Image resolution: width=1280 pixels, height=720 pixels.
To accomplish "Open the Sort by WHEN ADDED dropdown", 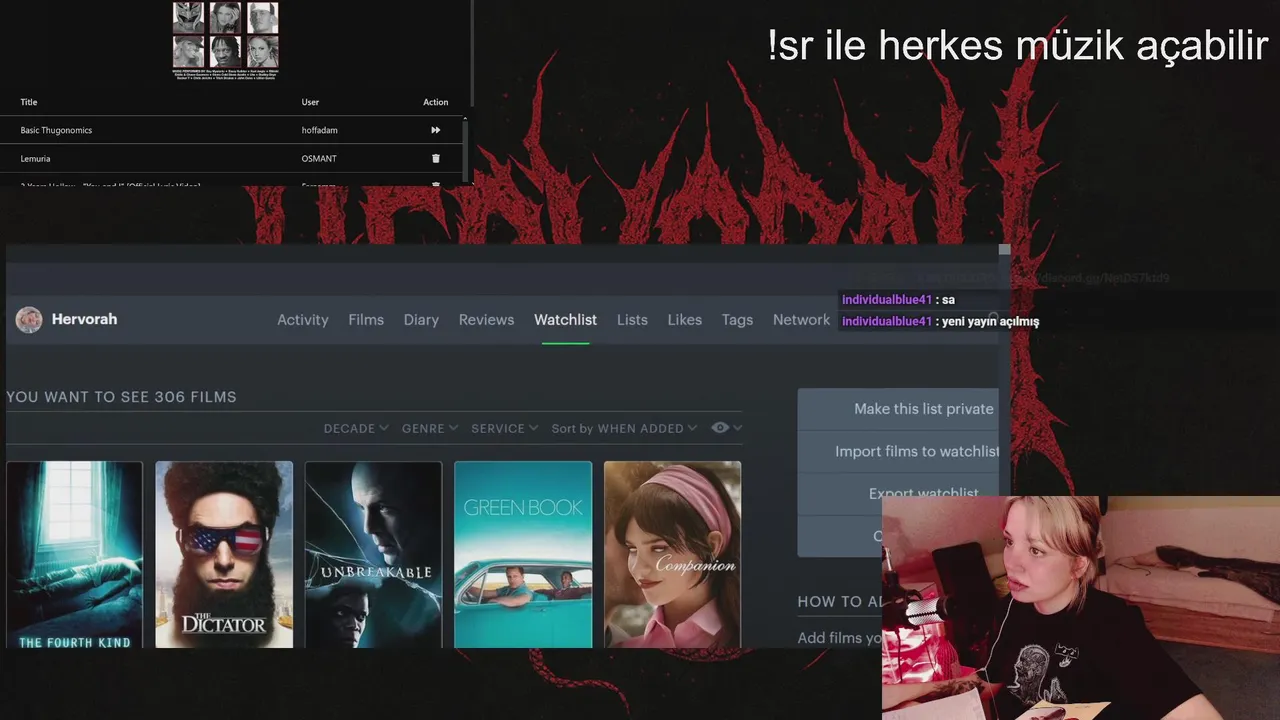I will tap(625, 428).
